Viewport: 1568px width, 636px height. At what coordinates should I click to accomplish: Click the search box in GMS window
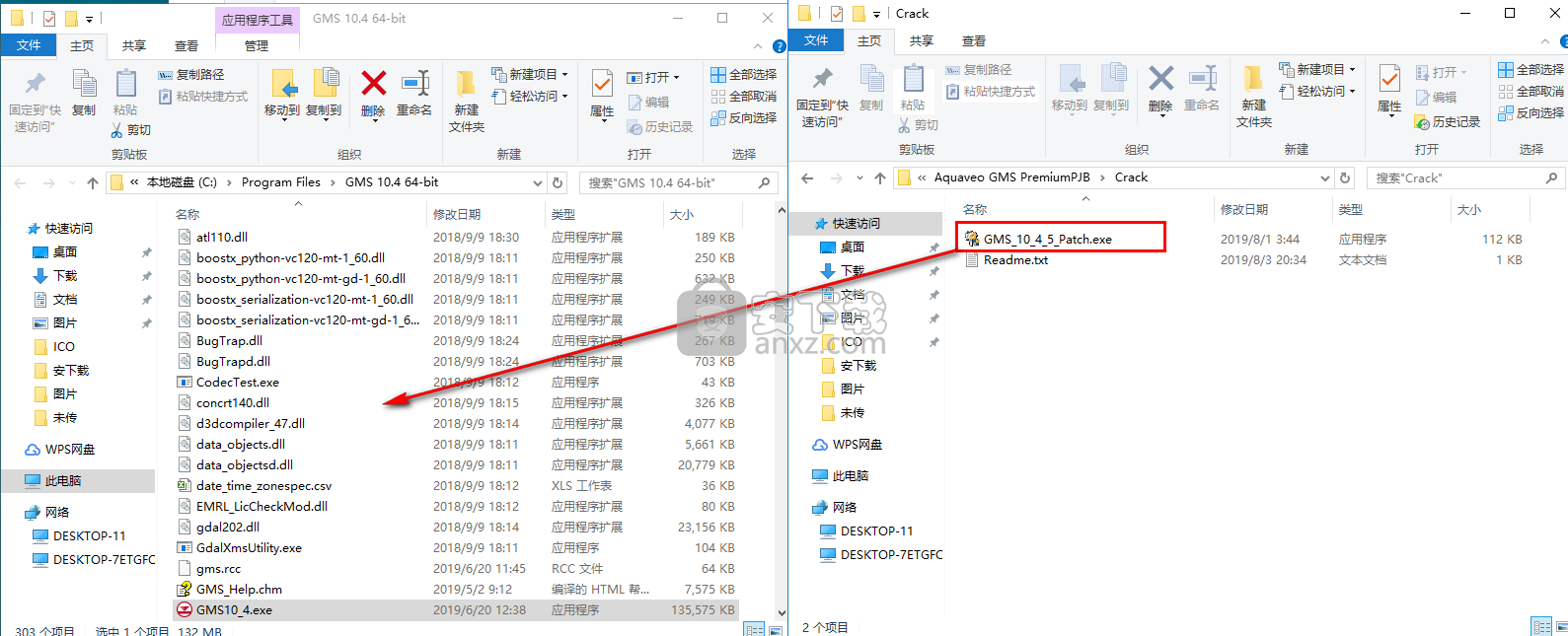pyautogui.click(x=679, y=183)
